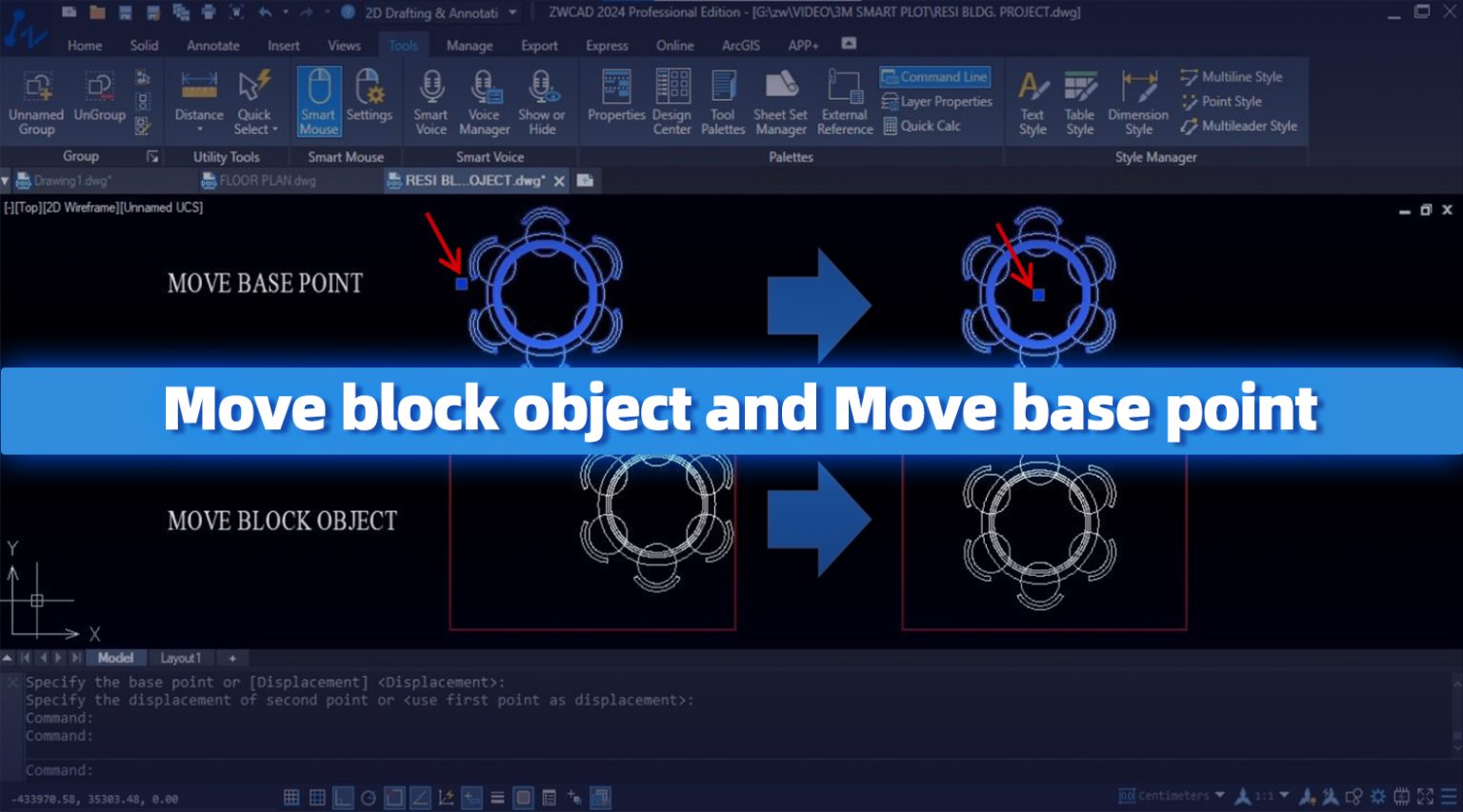The height and width of the screenshot is (812, 1463).
Task: Activate the Smart Mouse tool
Action: click(x=318, y=100)
